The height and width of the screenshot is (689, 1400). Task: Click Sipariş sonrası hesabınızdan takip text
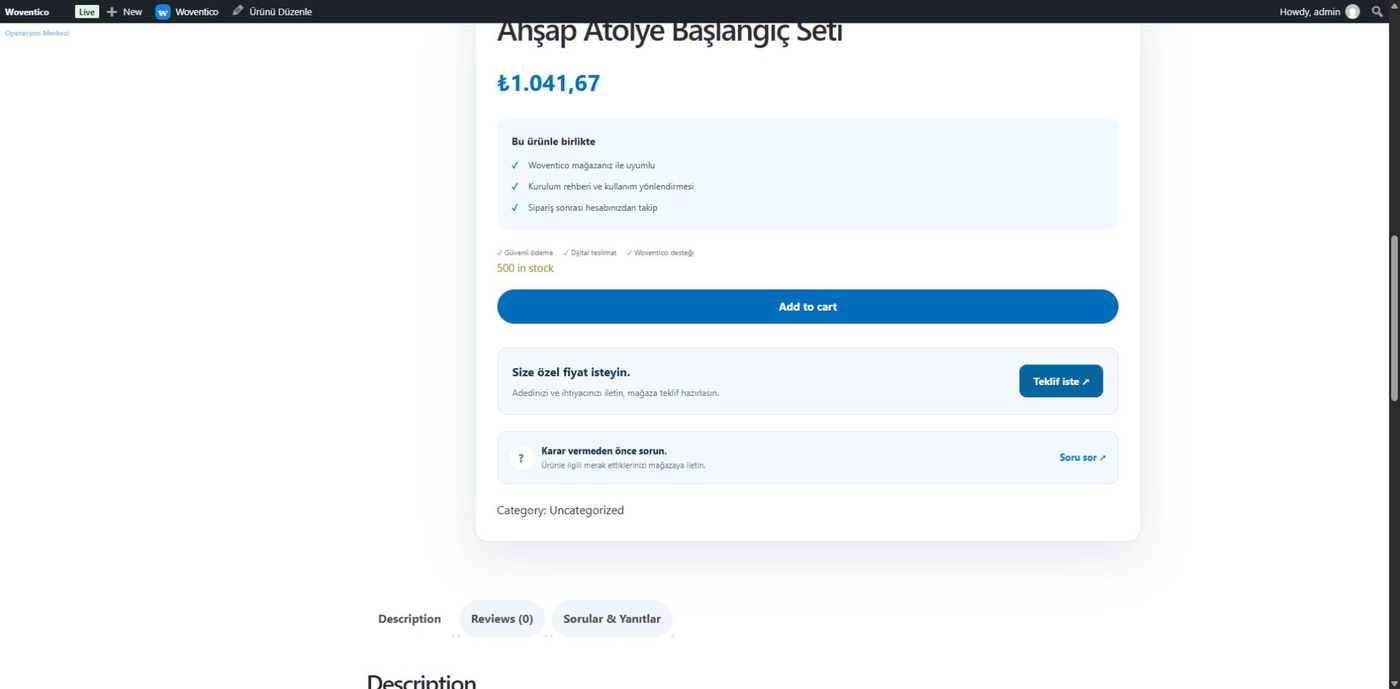pyautogui.click(x=593, y=208)
